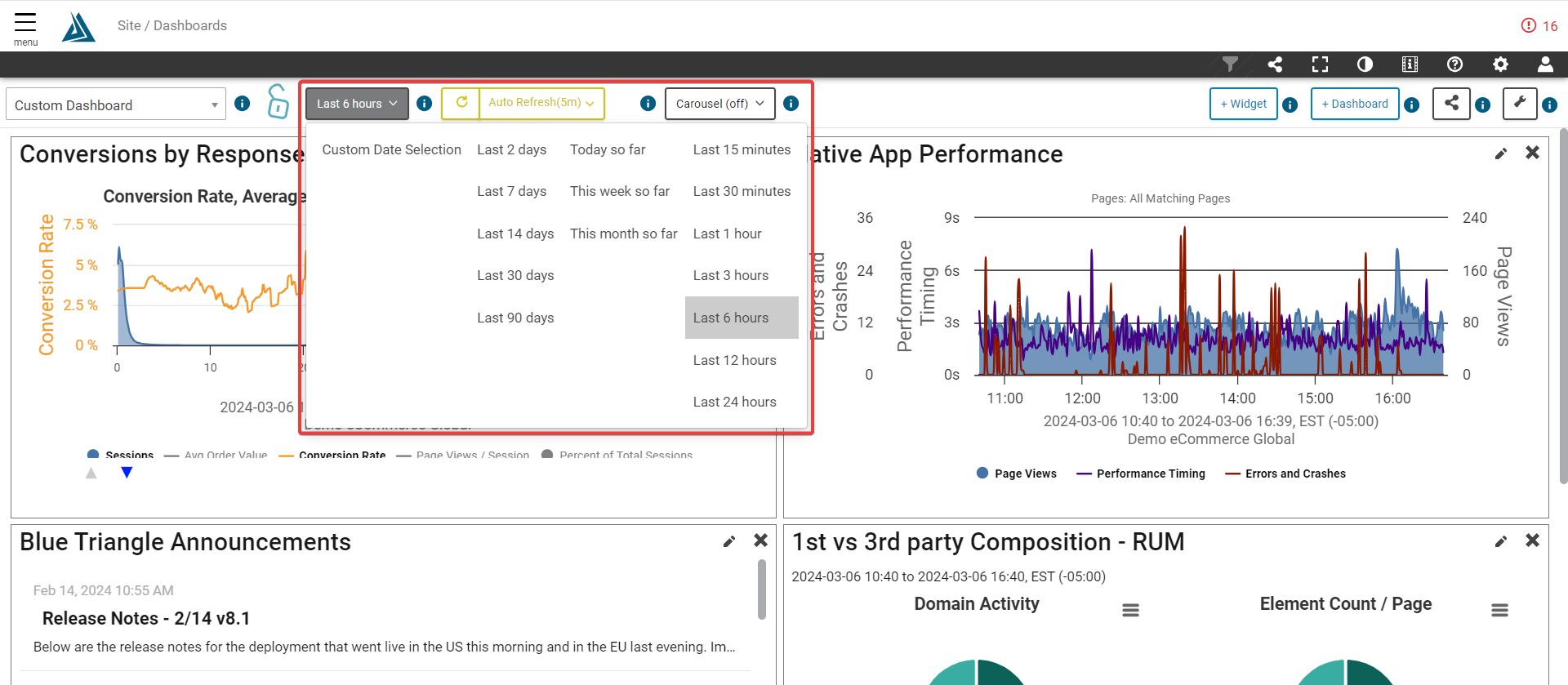The image size is (1568, 685).
Task: Click the refresh dashboard icon
Action: 461,104
